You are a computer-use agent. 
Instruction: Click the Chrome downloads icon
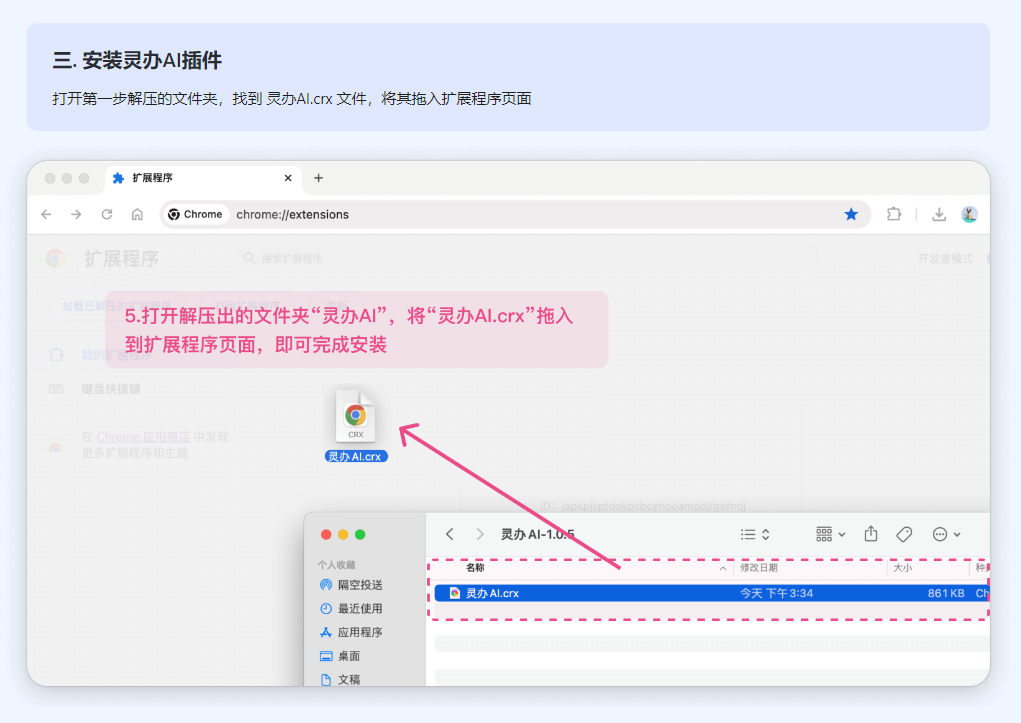click(x=939, y=214)
